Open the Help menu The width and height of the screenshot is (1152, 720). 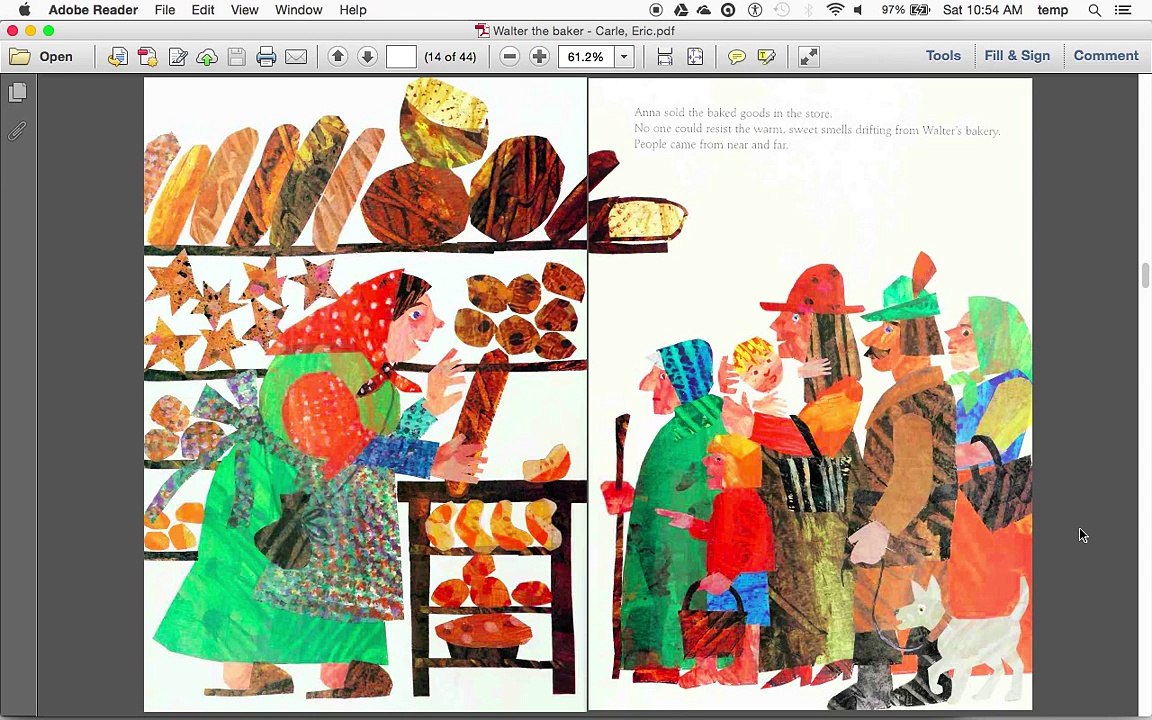click(x=353, y=10)
